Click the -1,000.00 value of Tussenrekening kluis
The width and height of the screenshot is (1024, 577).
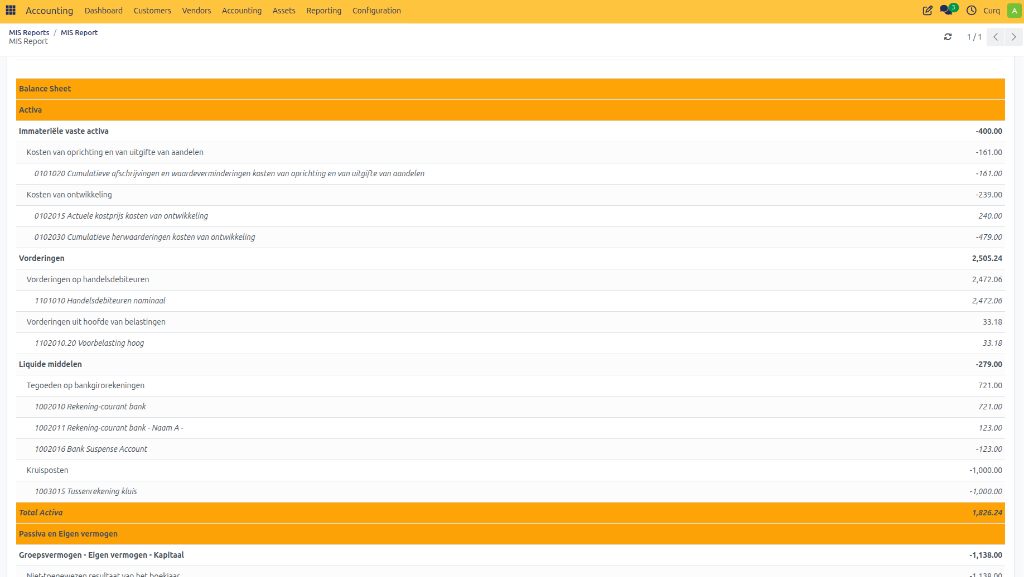[985, 491]
